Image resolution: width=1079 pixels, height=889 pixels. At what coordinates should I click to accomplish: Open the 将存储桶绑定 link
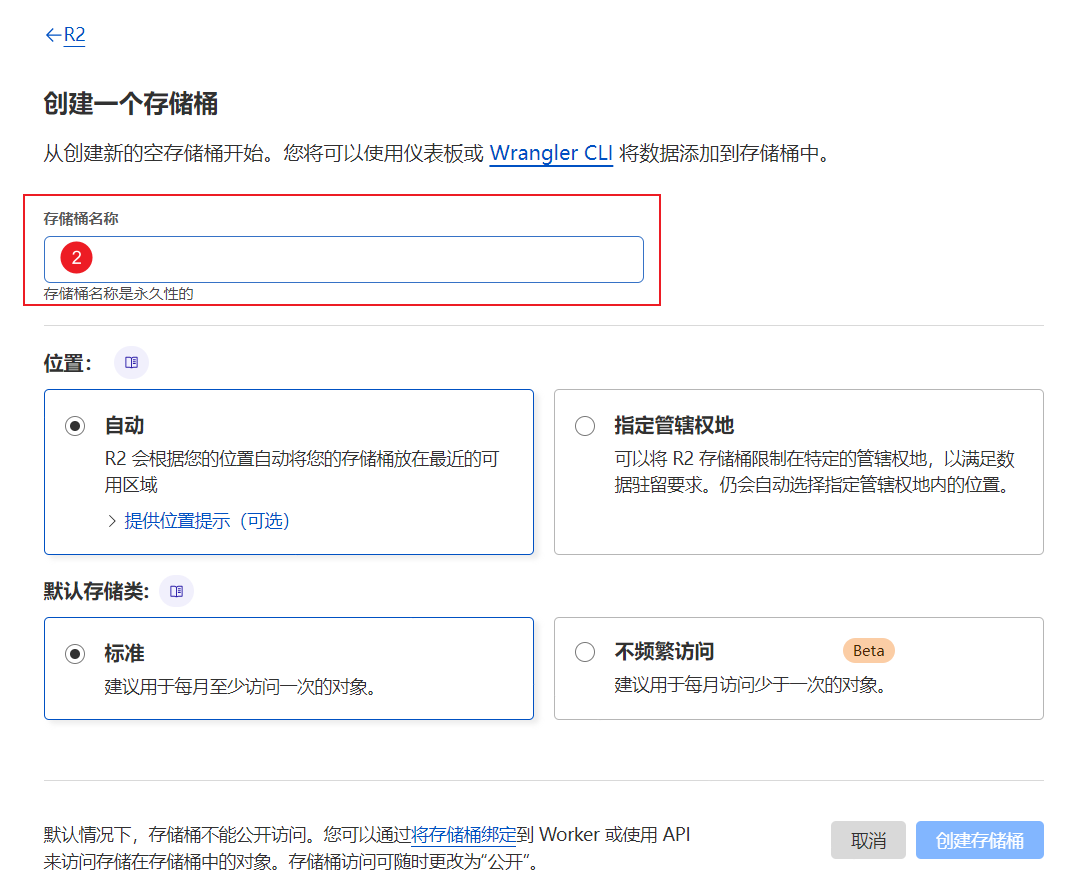coord(463,835)
